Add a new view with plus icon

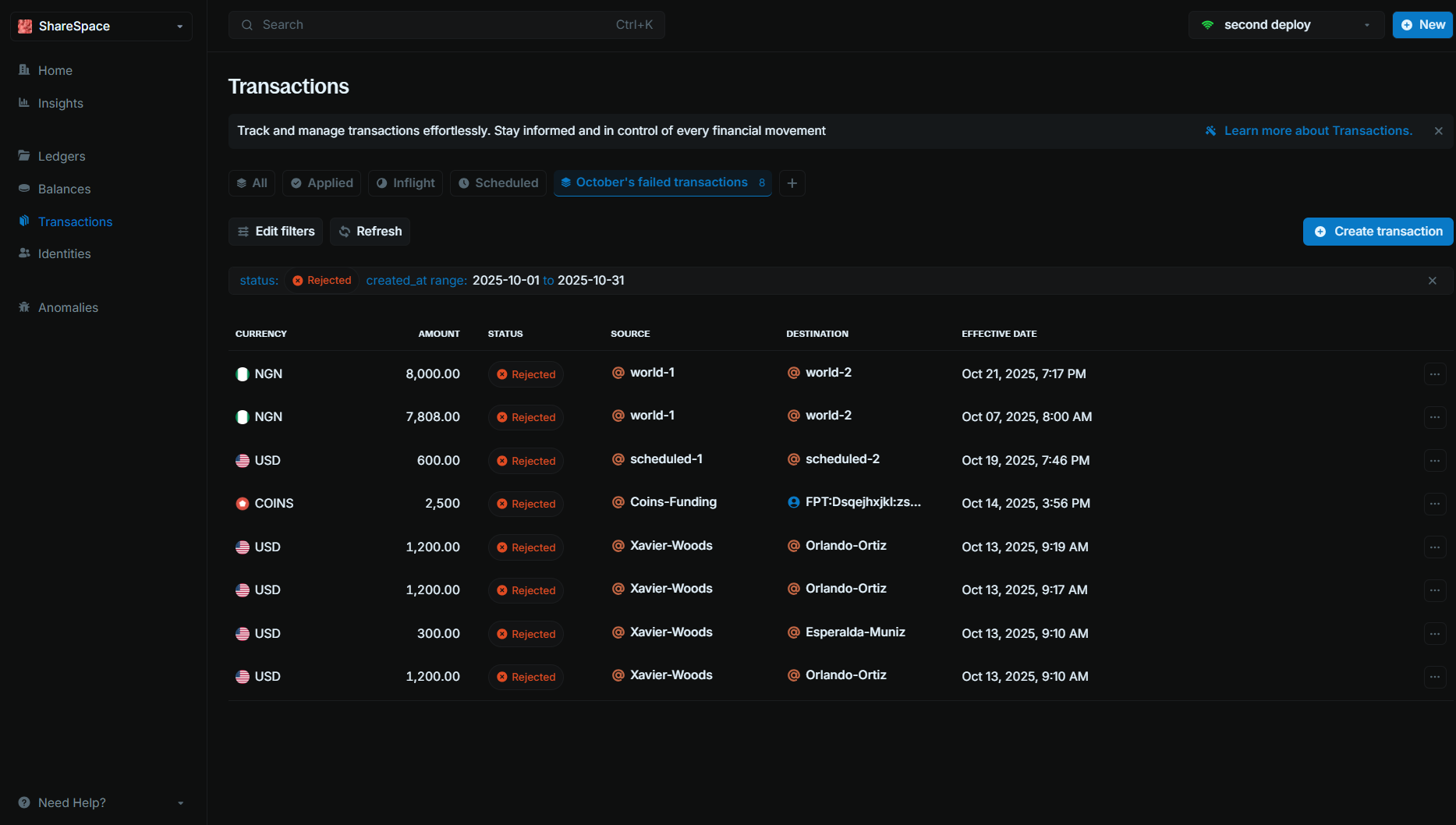pyautogui.click(x=792, y=183)
